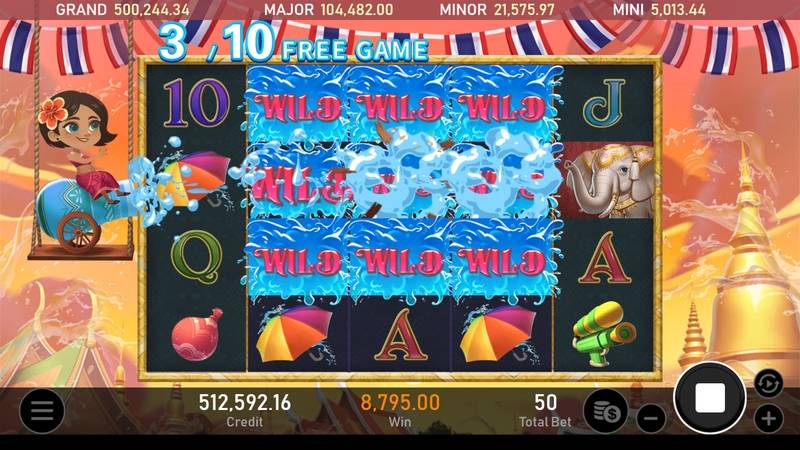Click the Credit balance display
Image resolution: width=800 pixels, height=450 pixels.
click(x=244, y=410)
